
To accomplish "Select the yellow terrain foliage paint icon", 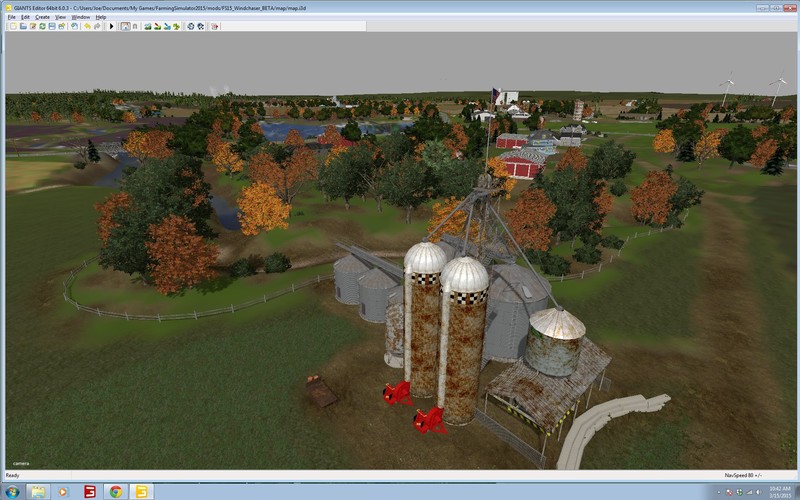I will pyautogui.click(x=177, y=26).
